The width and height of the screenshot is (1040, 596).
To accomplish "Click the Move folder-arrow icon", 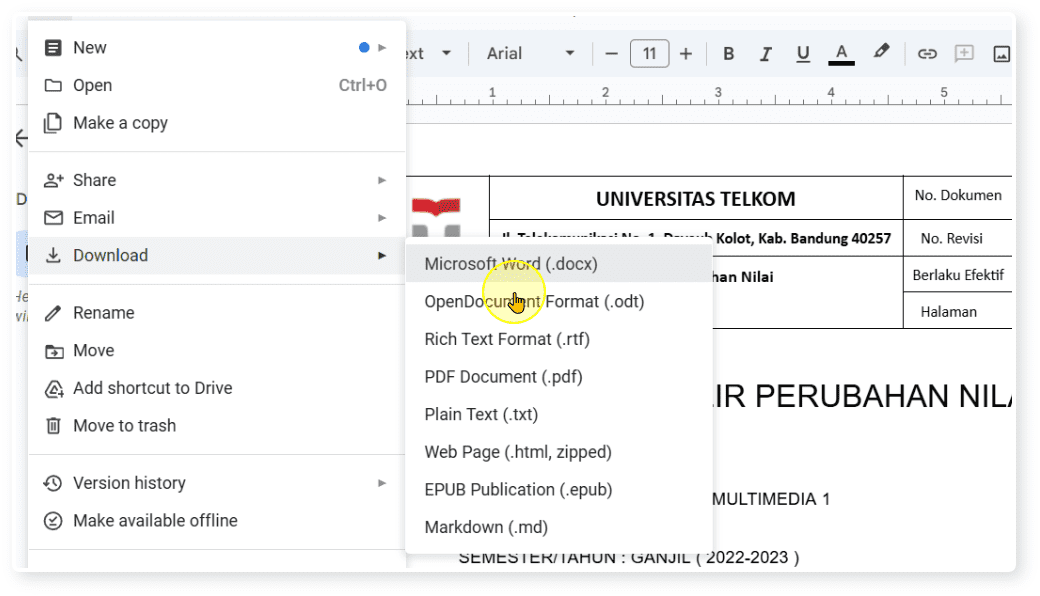I will coord(54,351).
